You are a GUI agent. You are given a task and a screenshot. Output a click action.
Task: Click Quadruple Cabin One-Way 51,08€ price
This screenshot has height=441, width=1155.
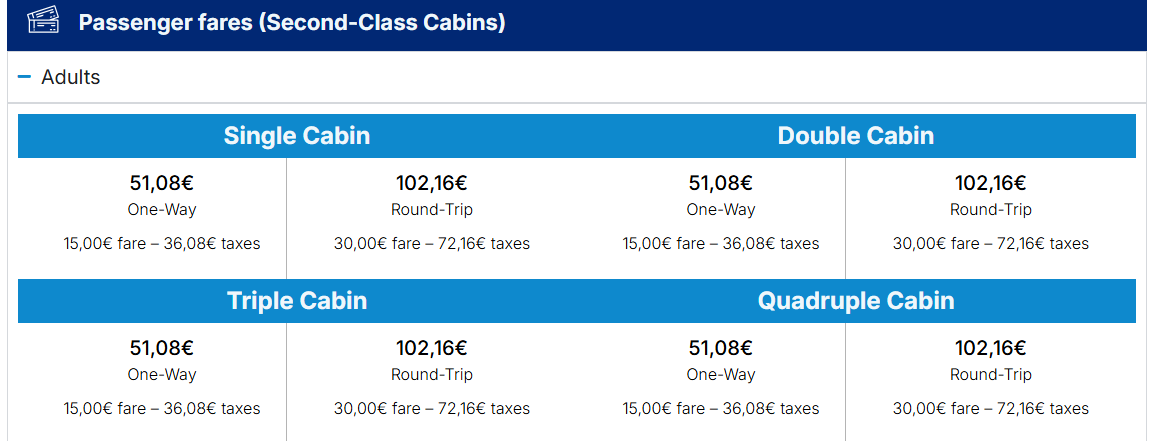(721, 348)
